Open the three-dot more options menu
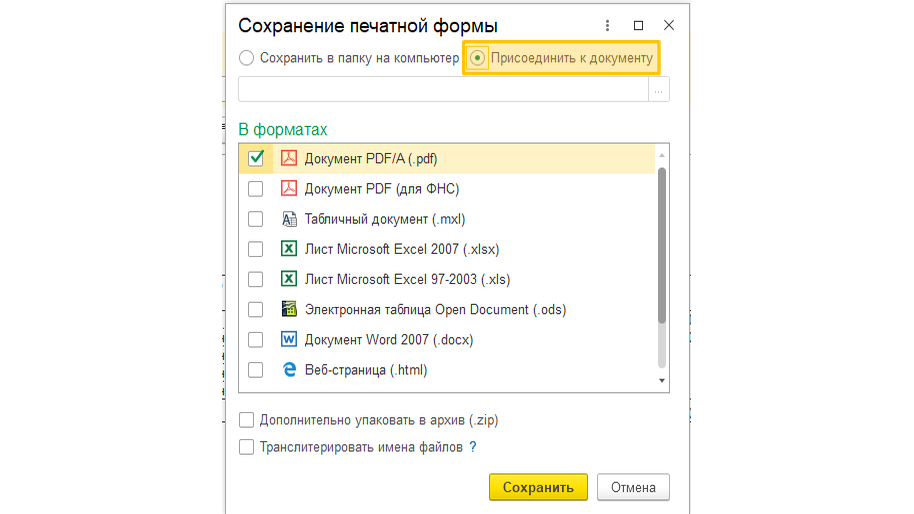The height and width of the screenshot is (514, 914). coord(607,26)
